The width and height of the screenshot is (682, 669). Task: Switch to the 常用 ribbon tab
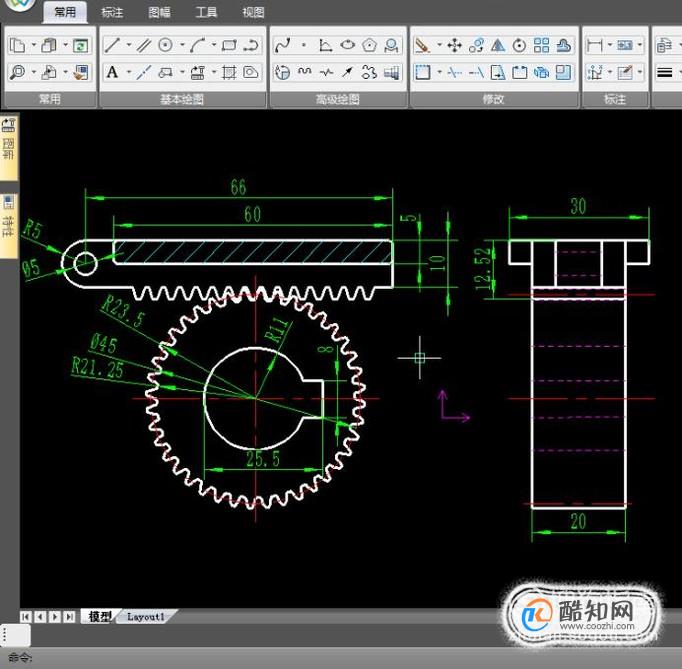(x=65, y=12)
